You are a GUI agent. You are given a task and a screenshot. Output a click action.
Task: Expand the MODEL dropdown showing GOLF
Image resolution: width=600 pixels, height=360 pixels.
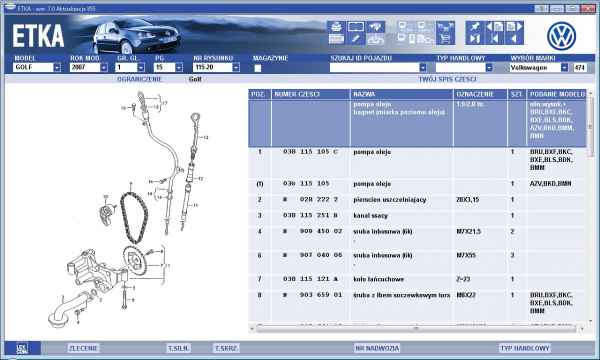point(57,67)
